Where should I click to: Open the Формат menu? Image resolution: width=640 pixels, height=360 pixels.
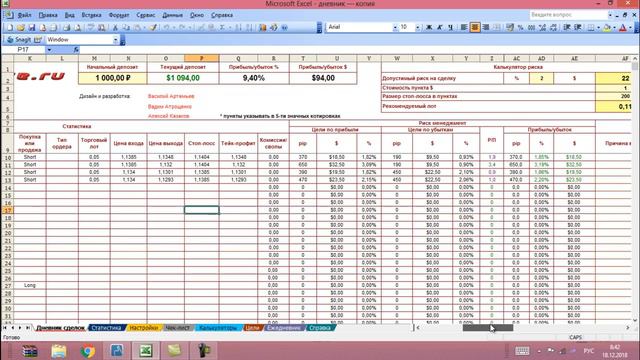(119, 15)
